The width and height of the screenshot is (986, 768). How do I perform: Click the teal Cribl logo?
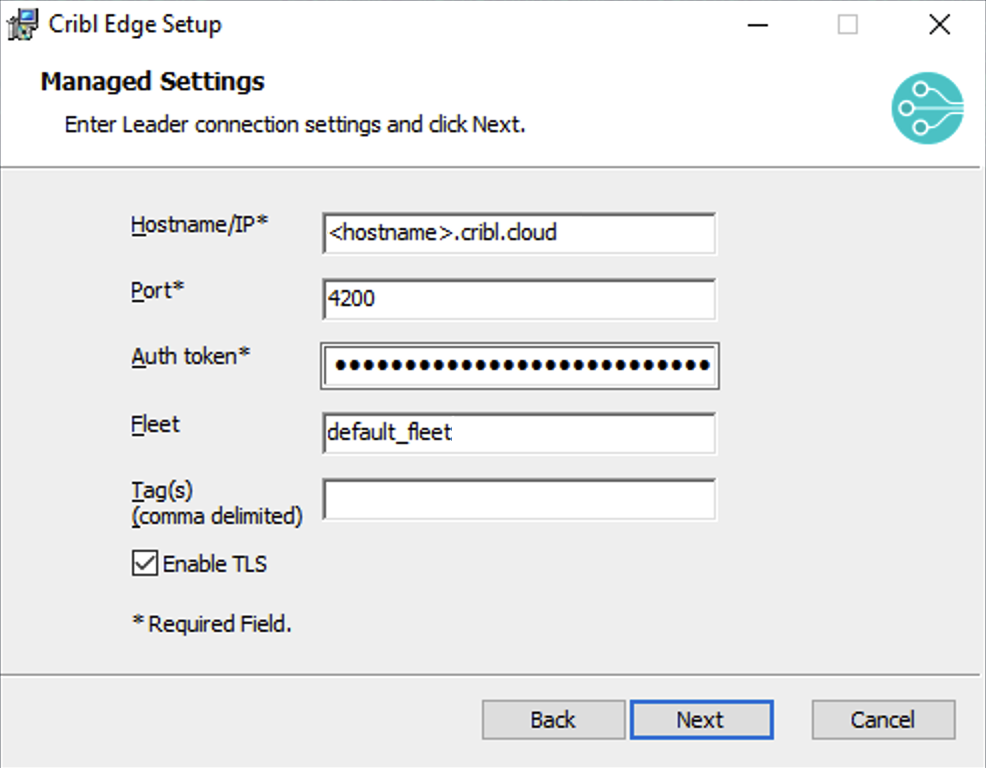[927, 107]
